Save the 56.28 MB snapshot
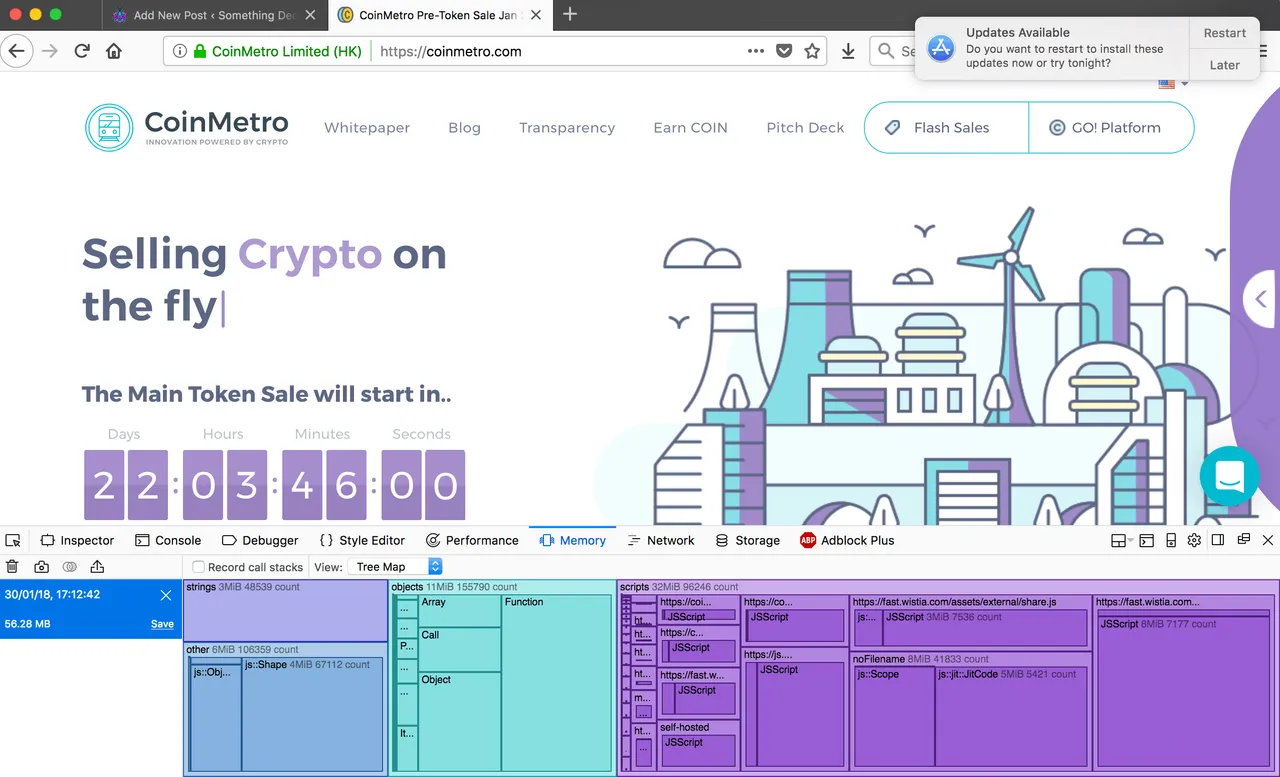 pos(162,624)
